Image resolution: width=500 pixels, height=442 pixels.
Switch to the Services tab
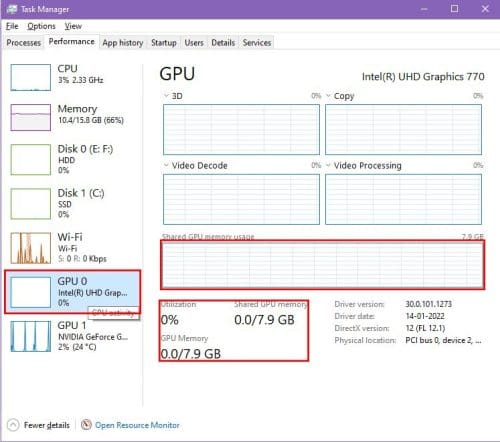pyautogui.click(x=257, y=43)
